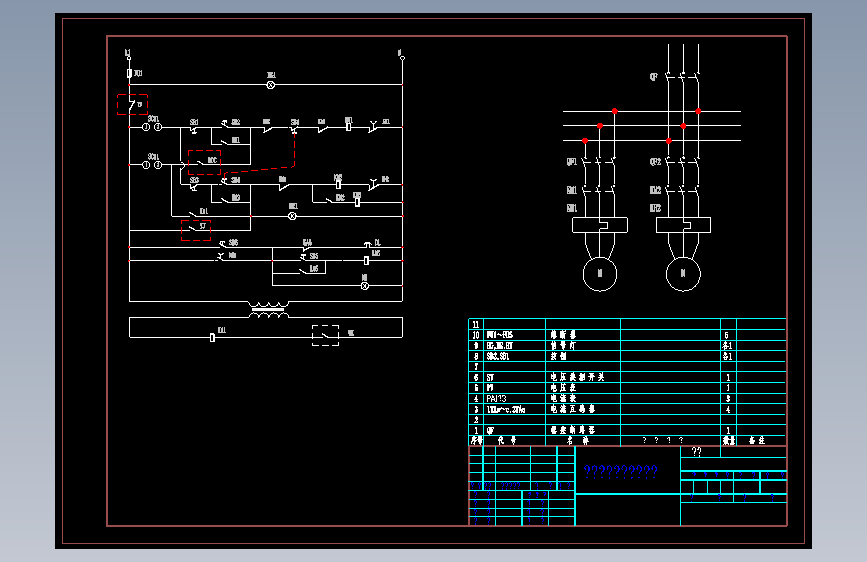The image size is (867, 562).
Task: Click row number 11 in the parts table
Action: [476, 324]
